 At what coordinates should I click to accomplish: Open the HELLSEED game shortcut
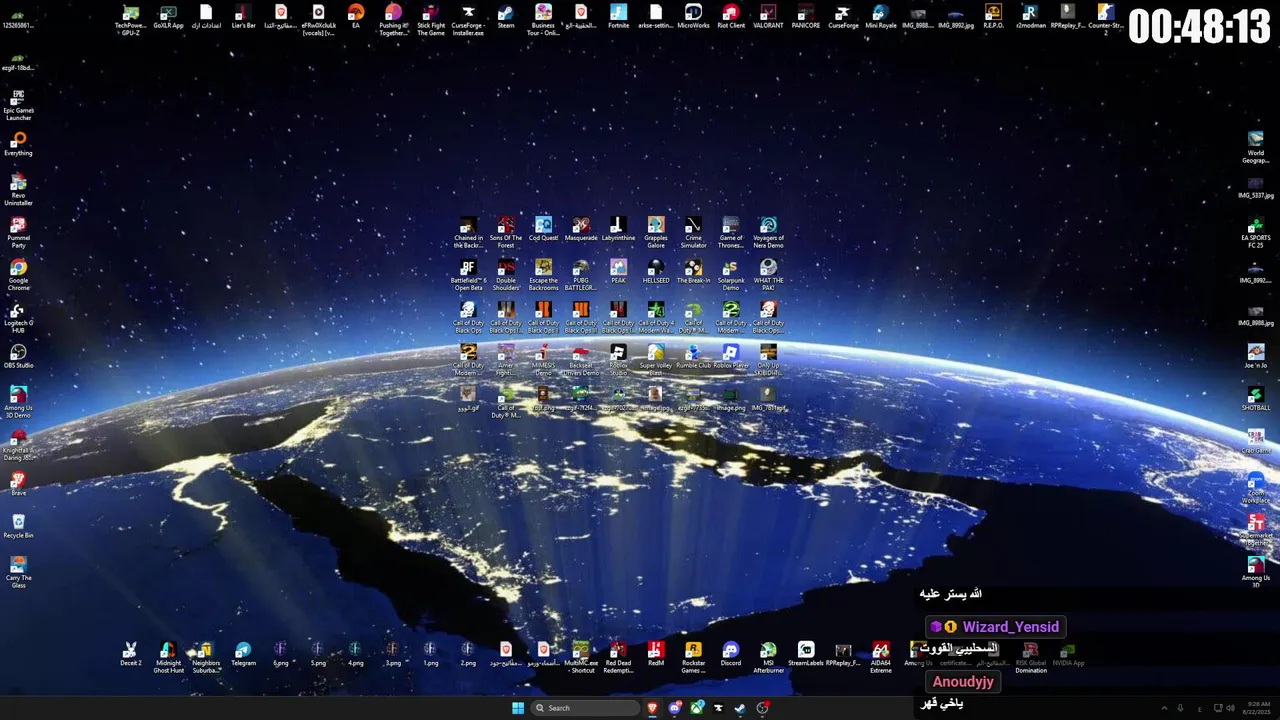(656, 271)
